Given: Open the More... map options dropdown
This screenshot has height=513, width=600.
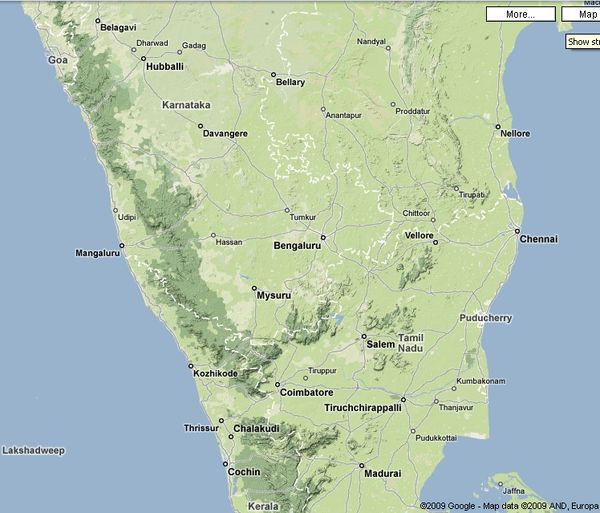Looking at the screenshot, I should click(520, 14).
